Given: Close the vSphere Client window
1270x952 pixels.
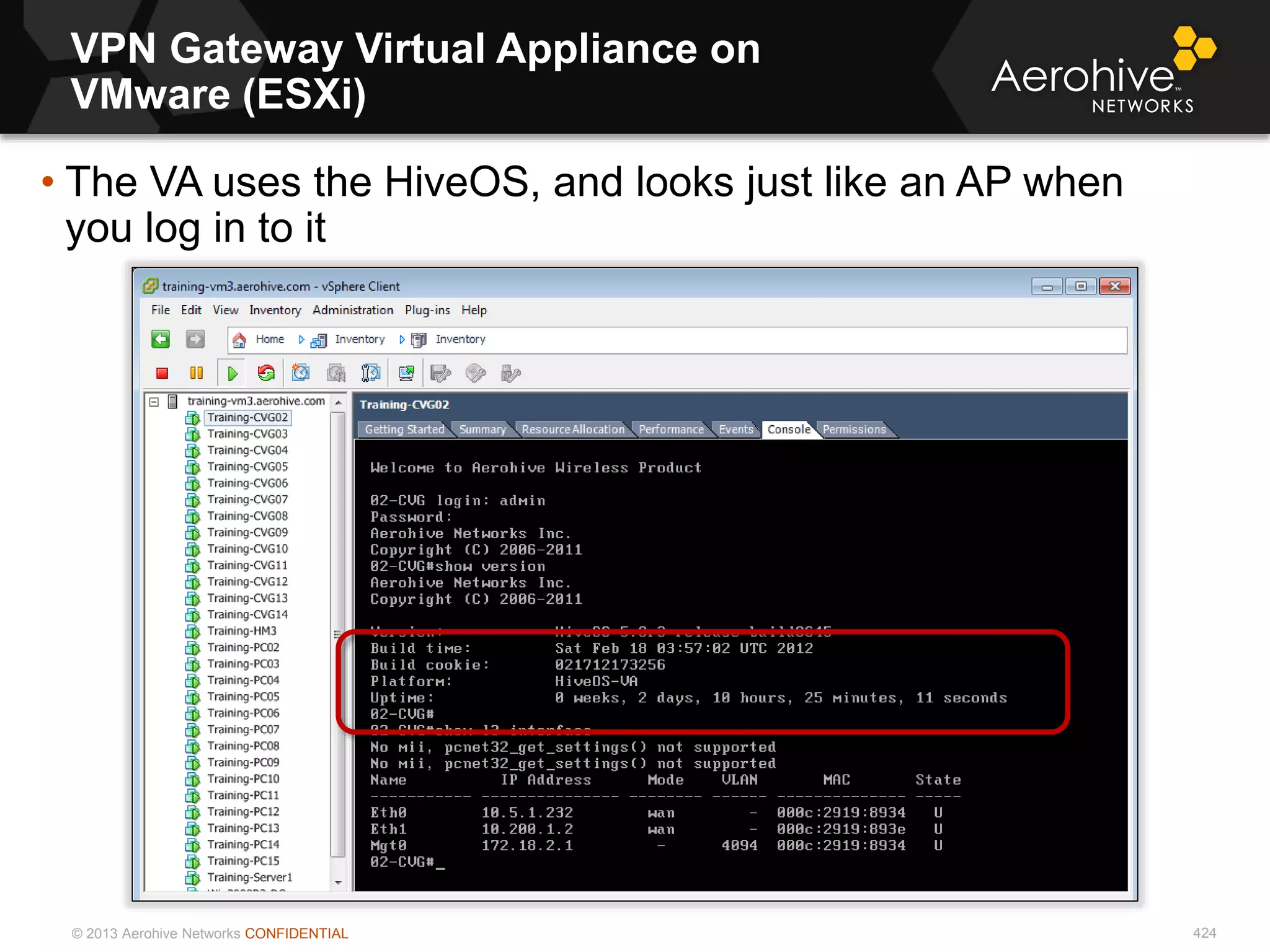Looking at the screenshot, I should 1114,286.
